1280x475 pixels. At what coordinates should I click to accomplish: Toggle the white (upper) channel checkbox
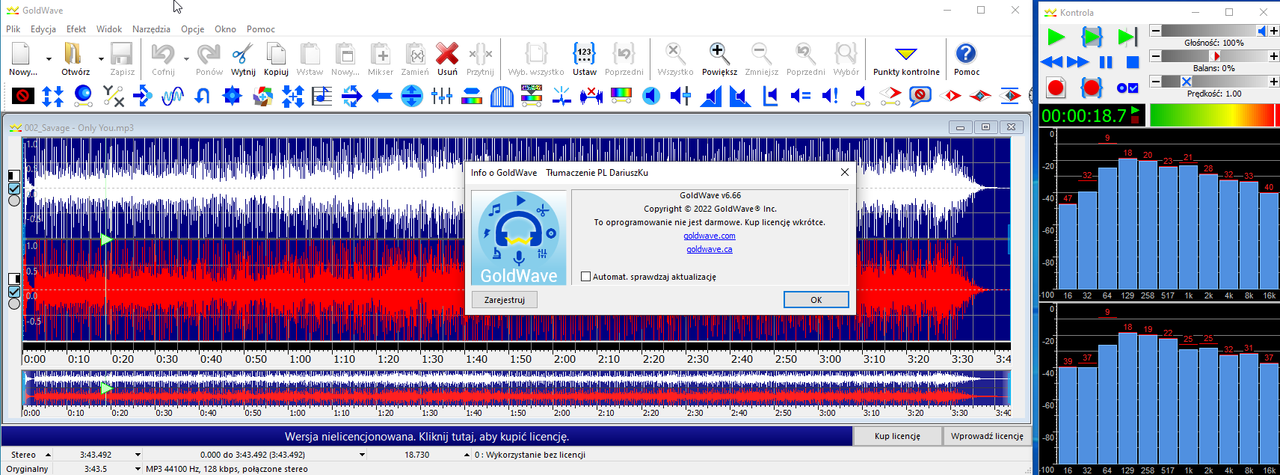pyautogui.click(x=14, y=188)
